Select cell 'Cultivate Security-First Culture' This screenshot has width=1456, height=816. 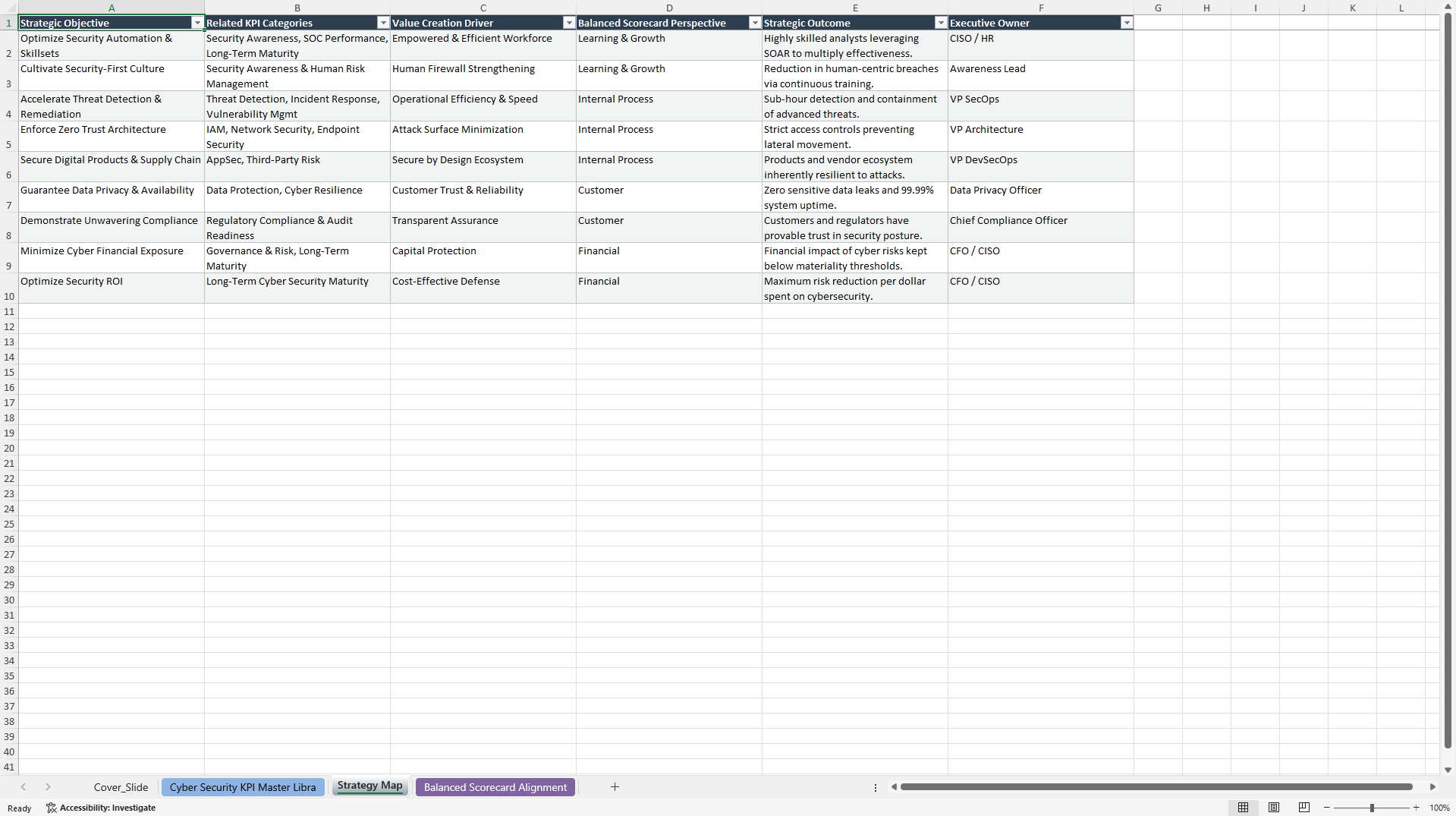coord(112,76)
